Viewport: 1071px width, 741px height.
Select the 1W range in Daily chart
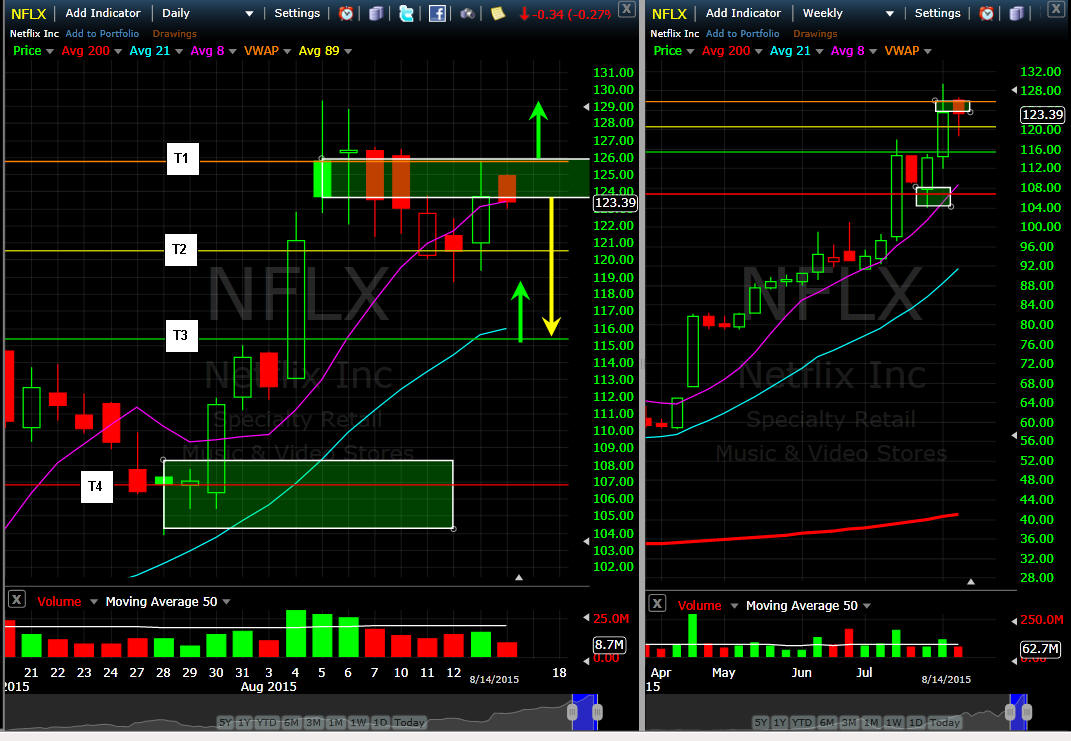click(359, 723)
